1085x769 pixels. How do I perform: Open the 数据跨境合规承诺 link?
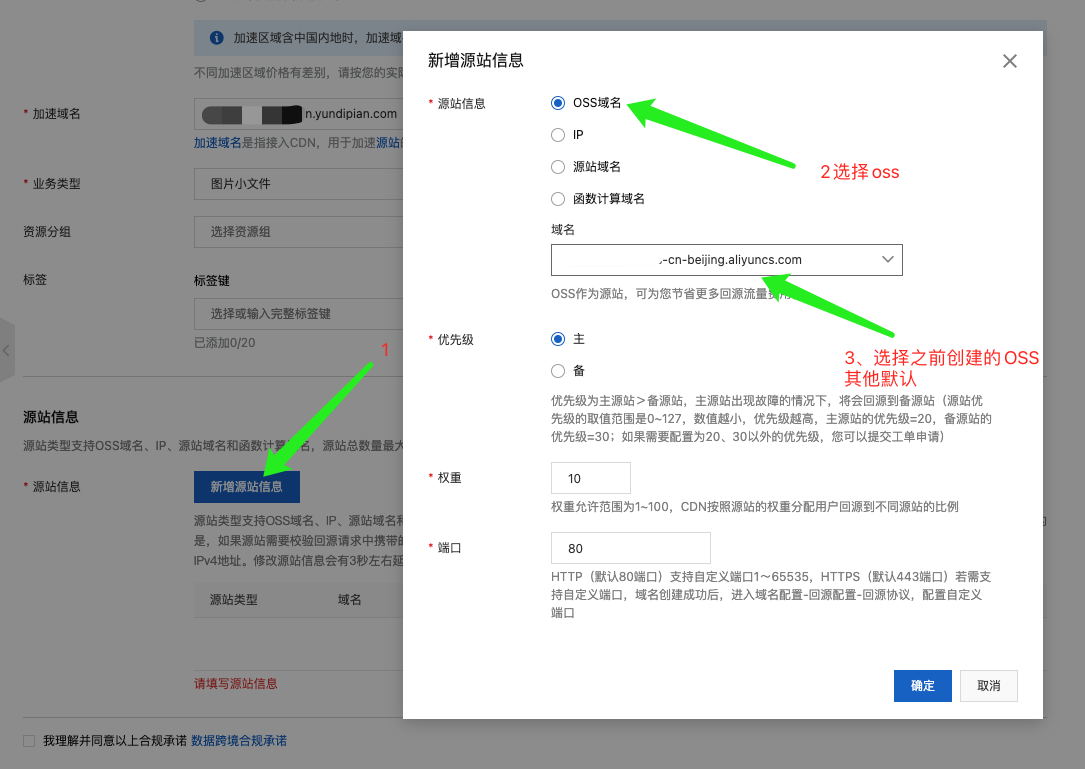click(239, 741)
